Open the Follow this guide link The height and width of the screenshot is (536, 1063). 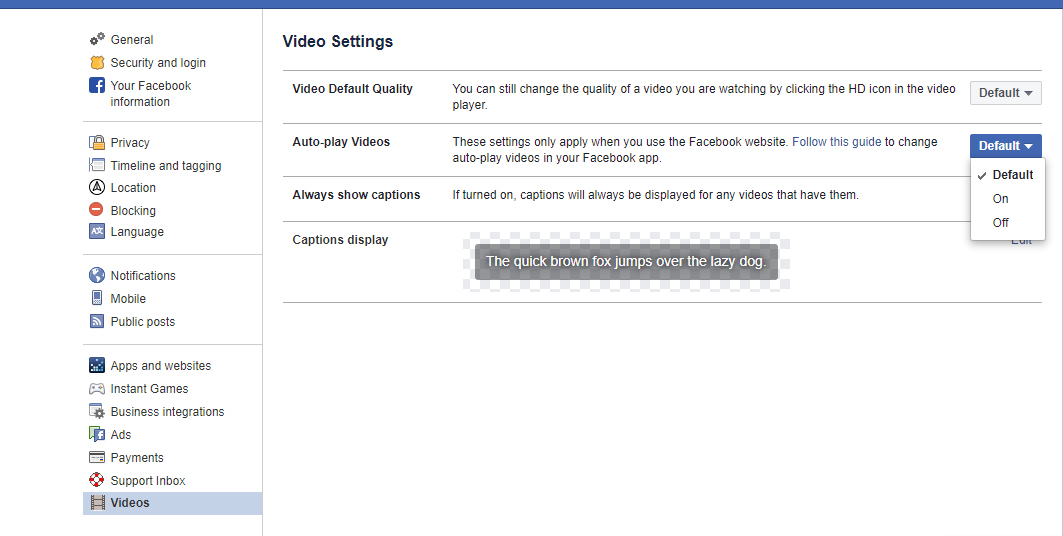pyautogui.click(x=837, y=142)
